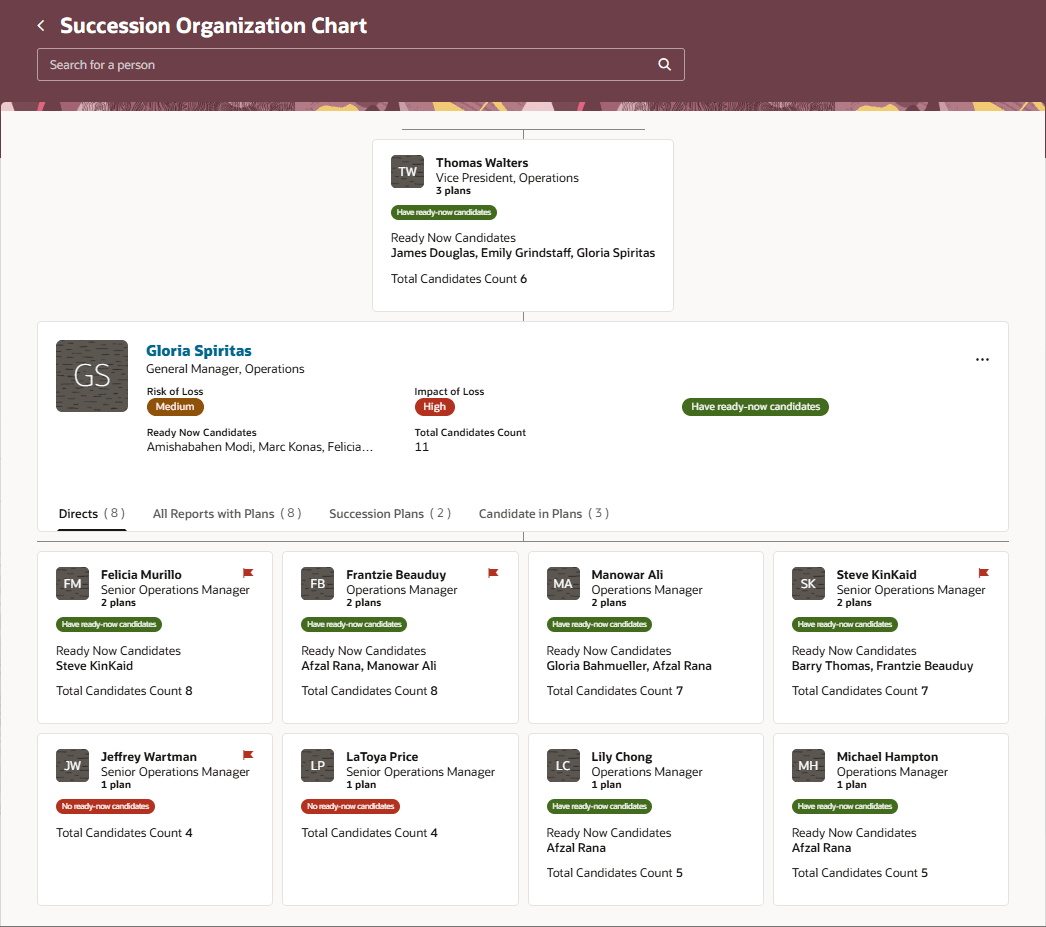Click Michael Hampton's MH avatar
This screenshot has height=927, width=1046.
click(x=808, y=765)
